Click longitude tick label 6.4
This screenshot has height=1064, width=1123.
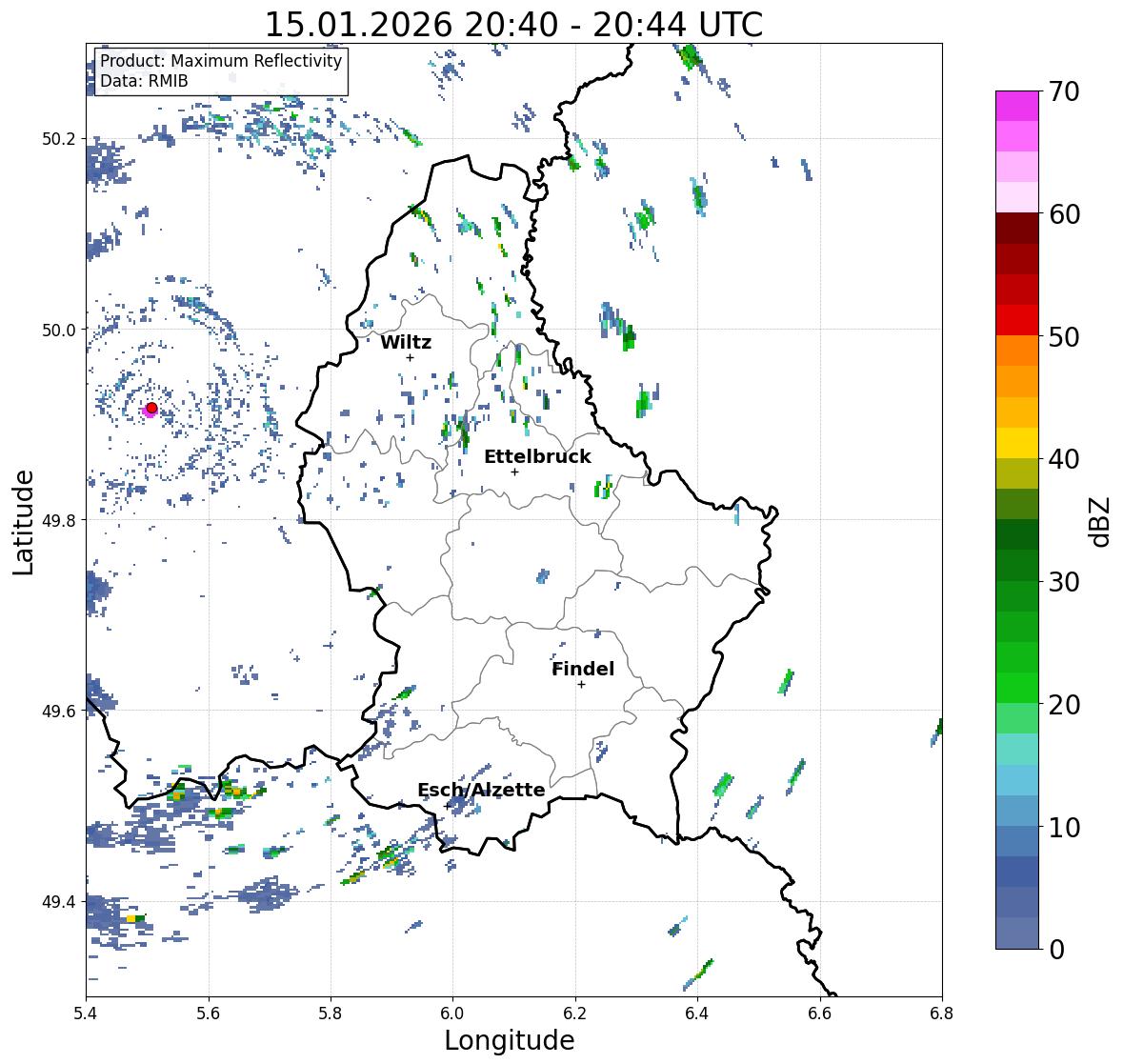tap(697, 1014)
